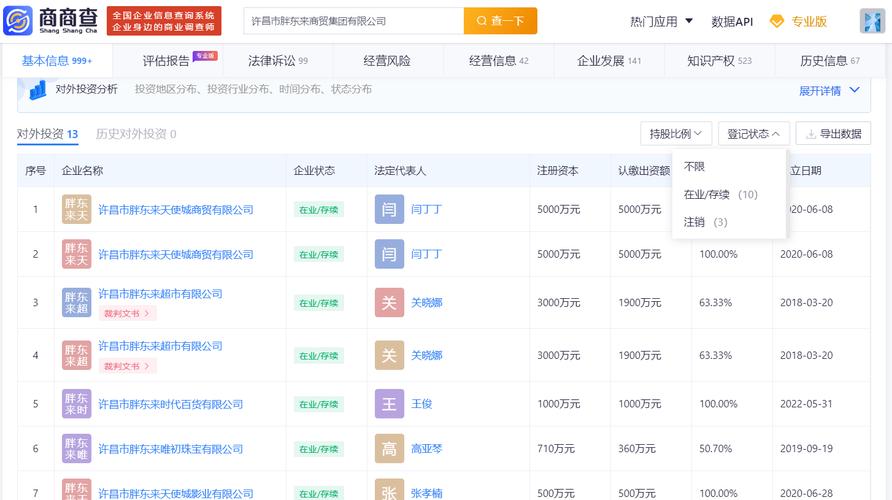Open the 数据API link
Image resolution: width=892 pixels, height=500 pixels.
click(x=732, y=22)
